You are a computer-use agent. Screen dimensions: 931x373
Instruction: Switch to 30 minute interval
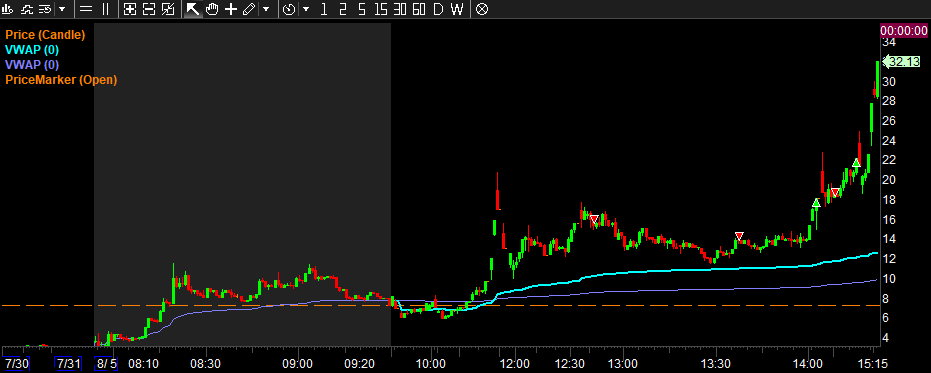point(400,9)
